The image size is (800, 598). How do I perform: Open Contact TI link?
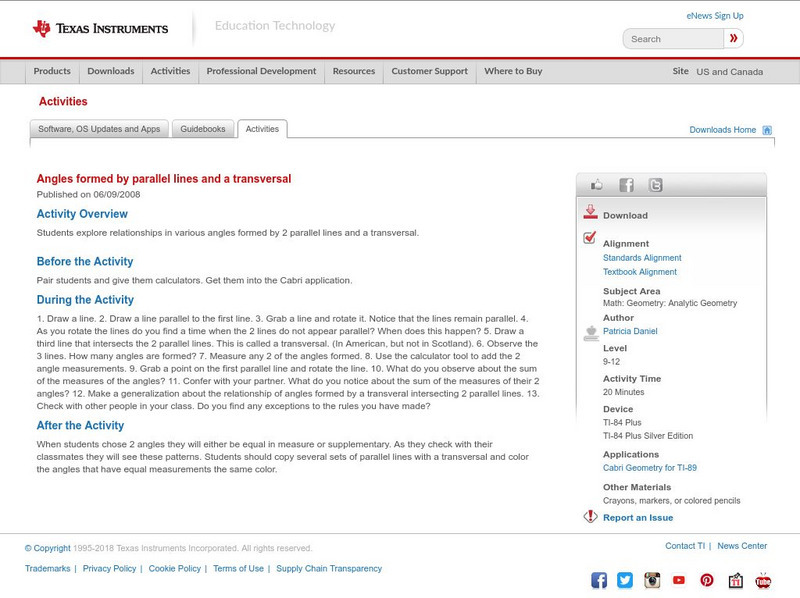pos(685,546)
